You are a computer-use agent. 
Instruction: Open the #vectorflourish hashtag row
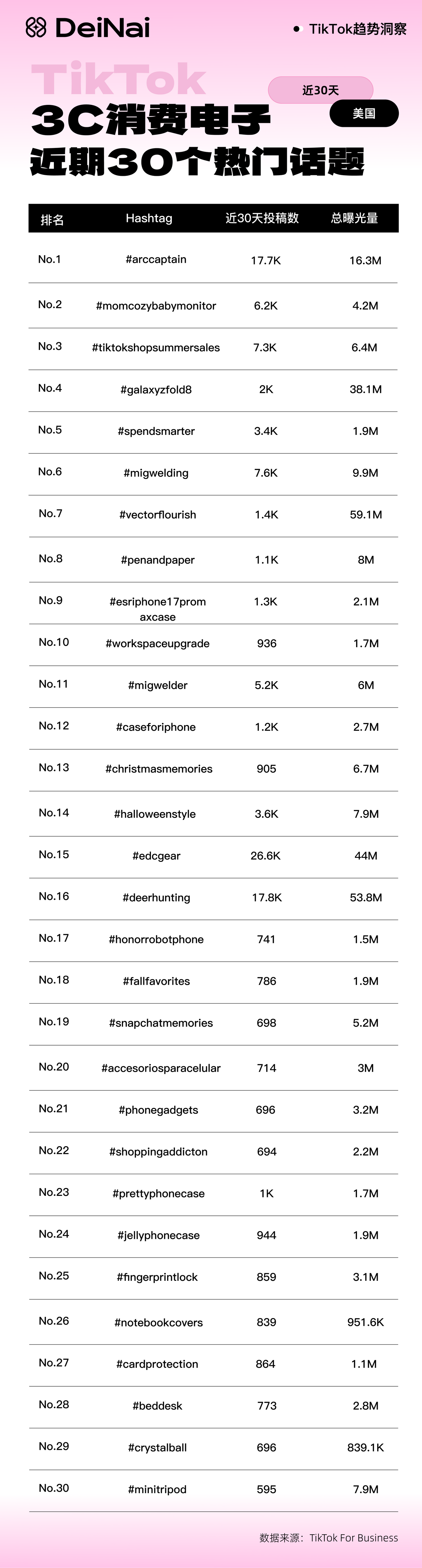point(213,515)
